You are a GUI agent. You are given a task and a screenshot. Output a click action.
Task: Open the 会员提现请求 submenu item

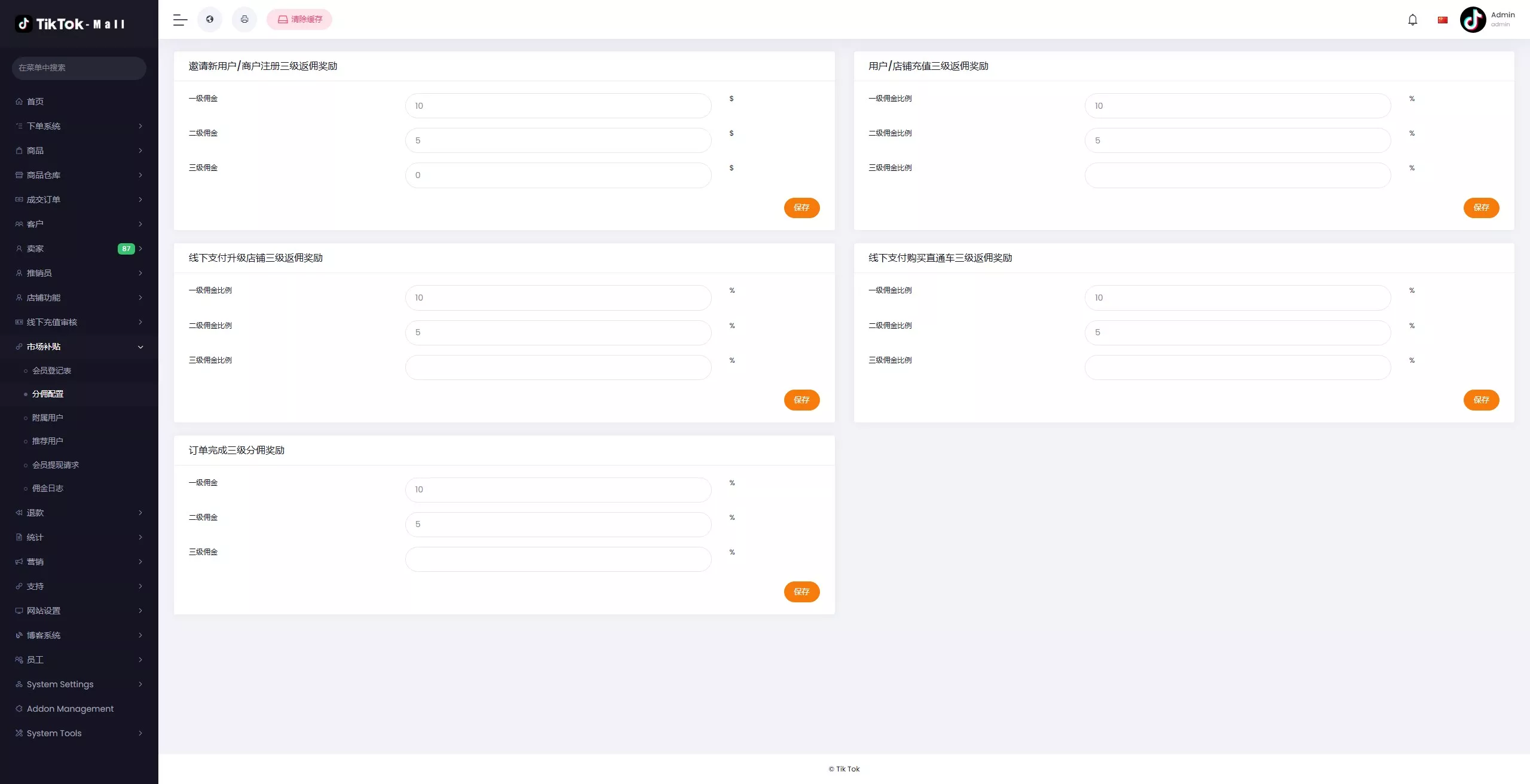click(56, 465)
